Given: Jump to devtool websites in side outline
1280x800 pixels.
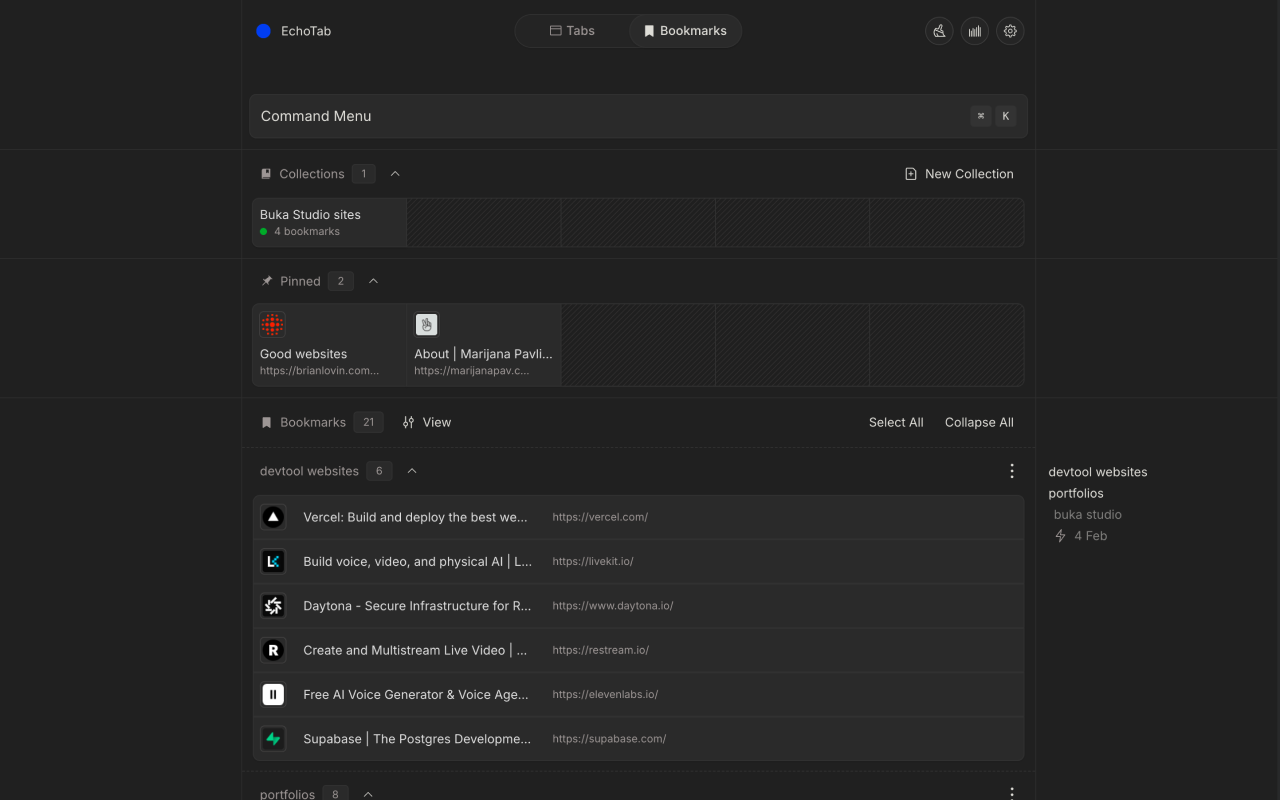Looking at the screenshot, I should 1098,472.
